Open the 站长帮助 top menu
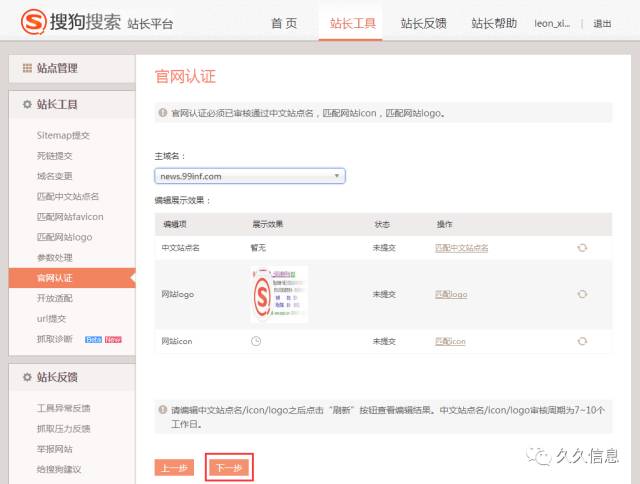Viewport: 640px width, 484px height. [493, 23]
